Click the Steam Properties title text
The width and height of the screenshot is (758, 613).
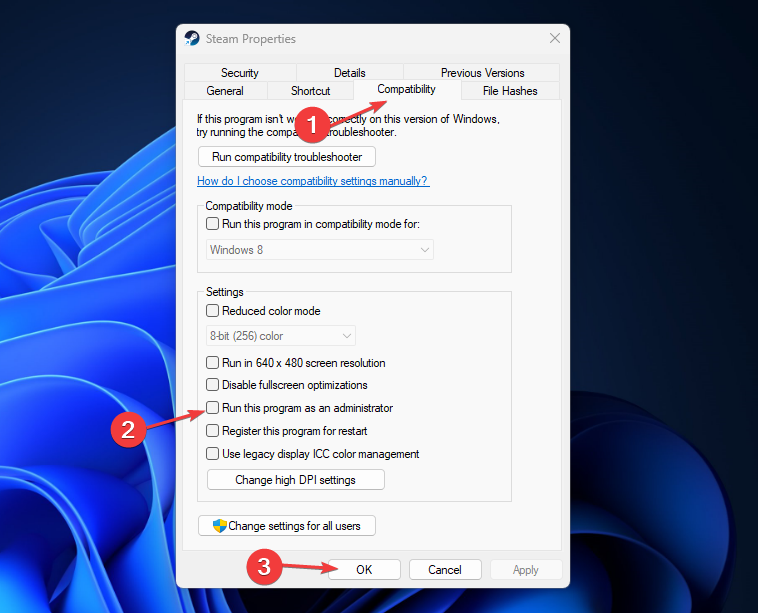tap(250, 39)
